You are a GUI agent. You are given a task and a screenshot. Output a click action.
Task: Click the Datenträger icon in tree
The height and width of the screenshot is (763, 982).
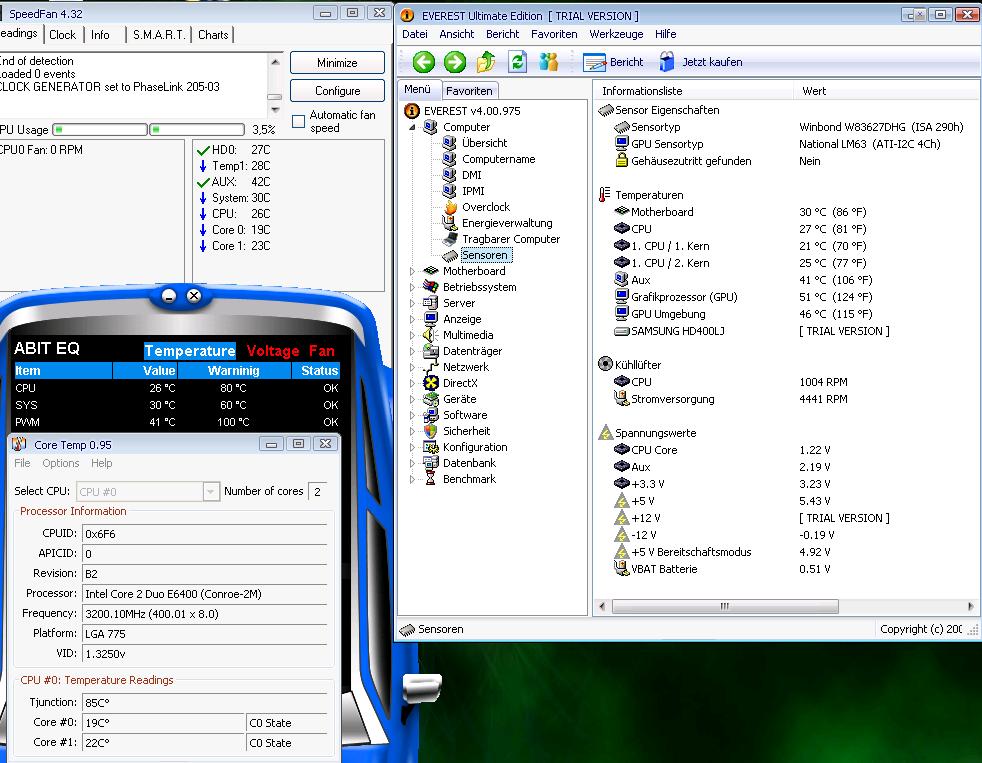[430, 351]
